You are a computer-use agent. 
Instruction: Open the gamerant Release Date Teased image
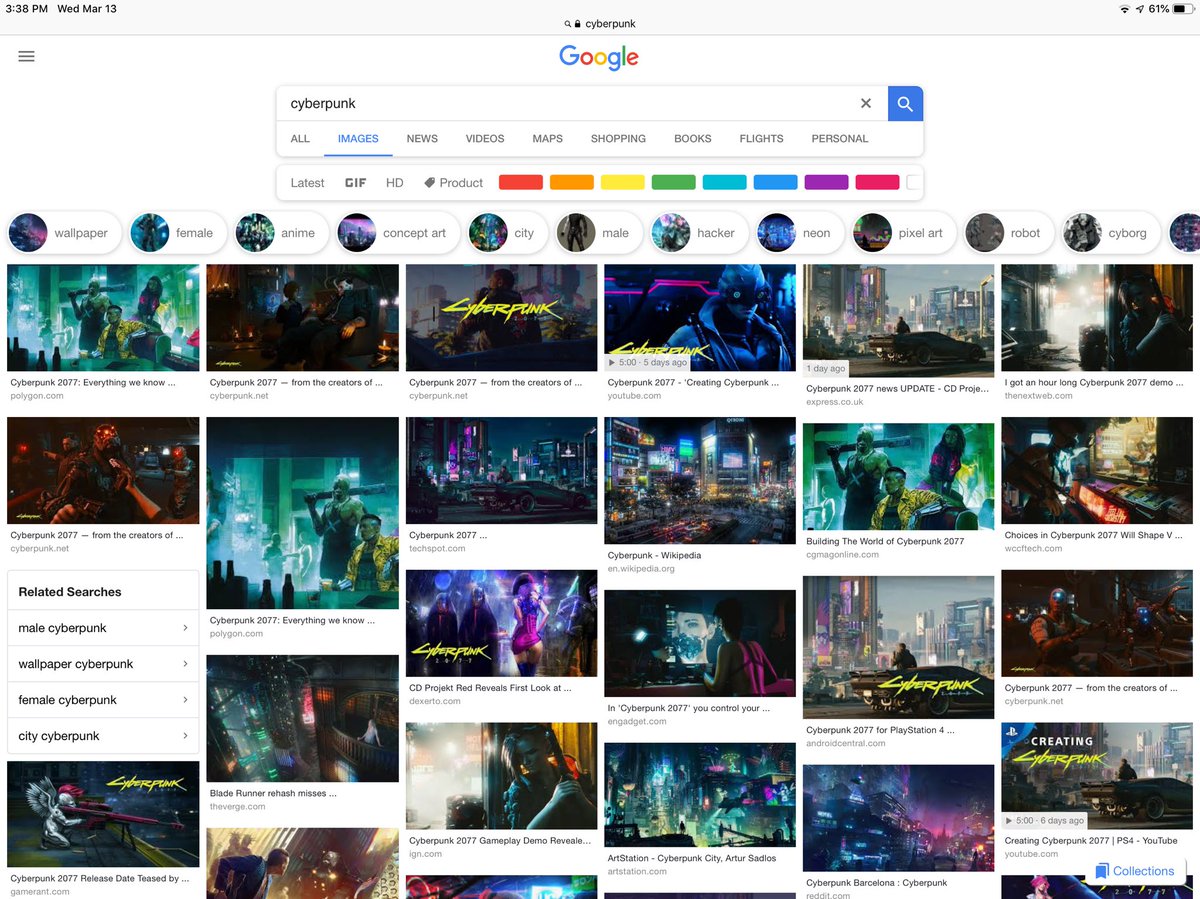pos(103,814)
